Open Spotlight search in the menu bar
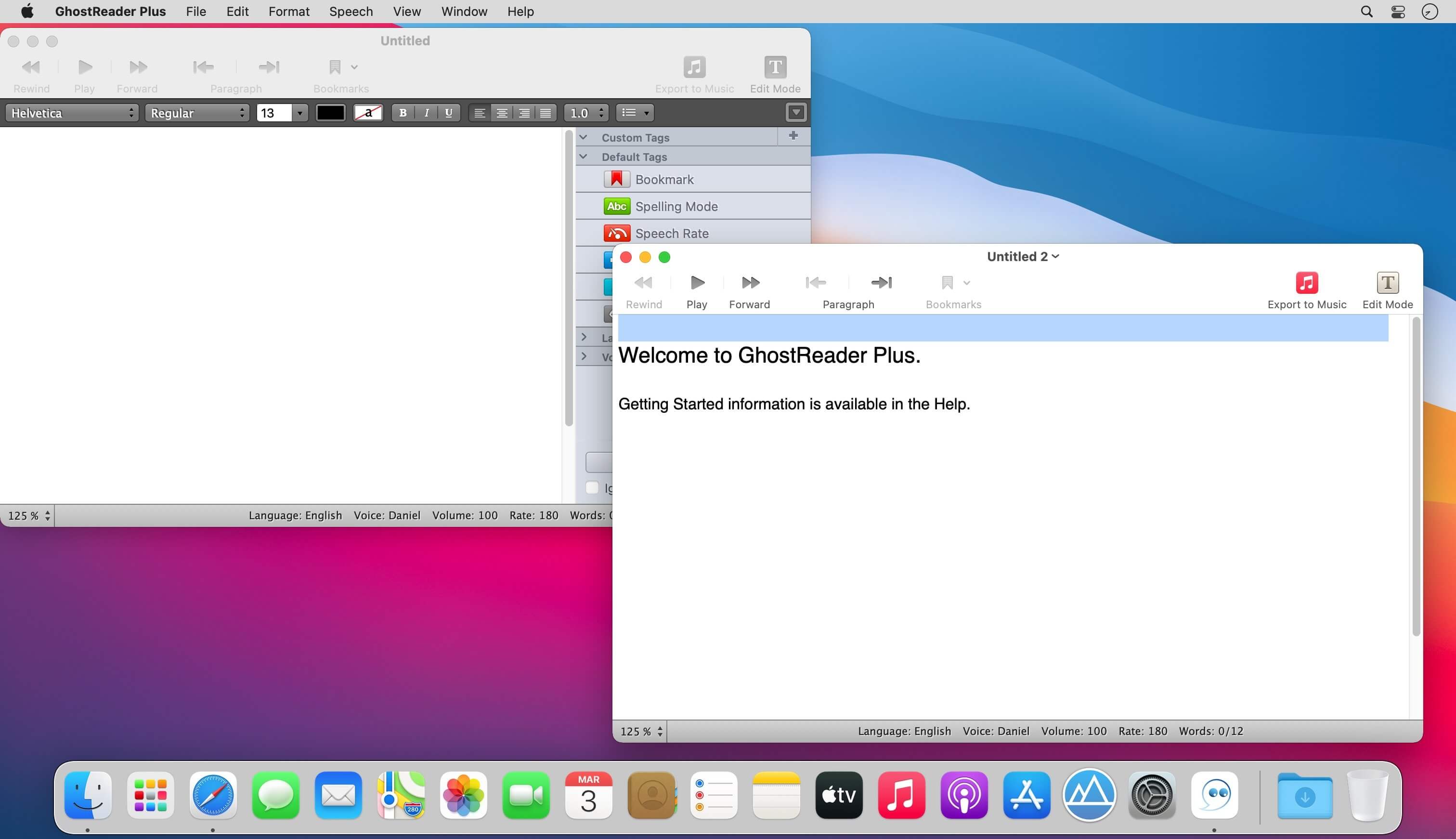 tap(1367, 12)
